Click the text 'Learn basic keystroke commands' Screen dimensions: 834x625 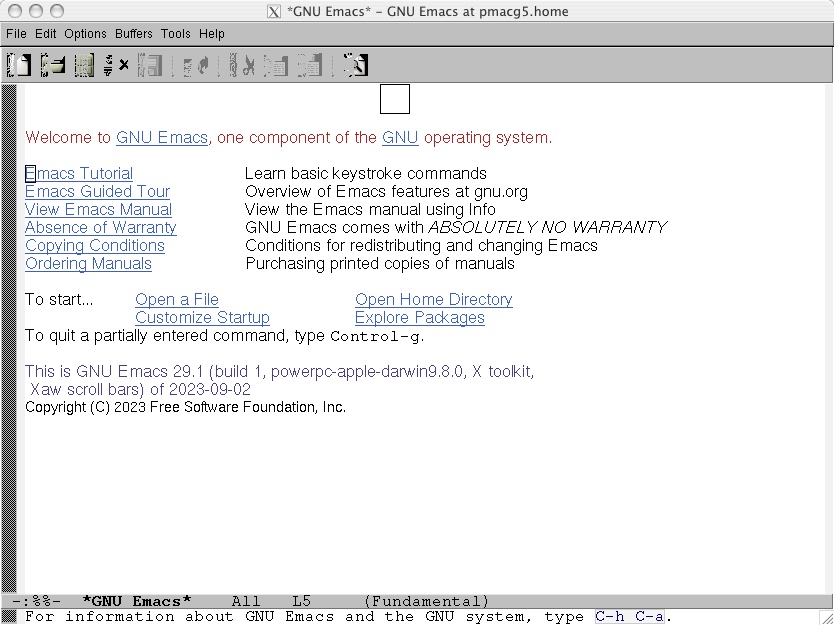365,173
